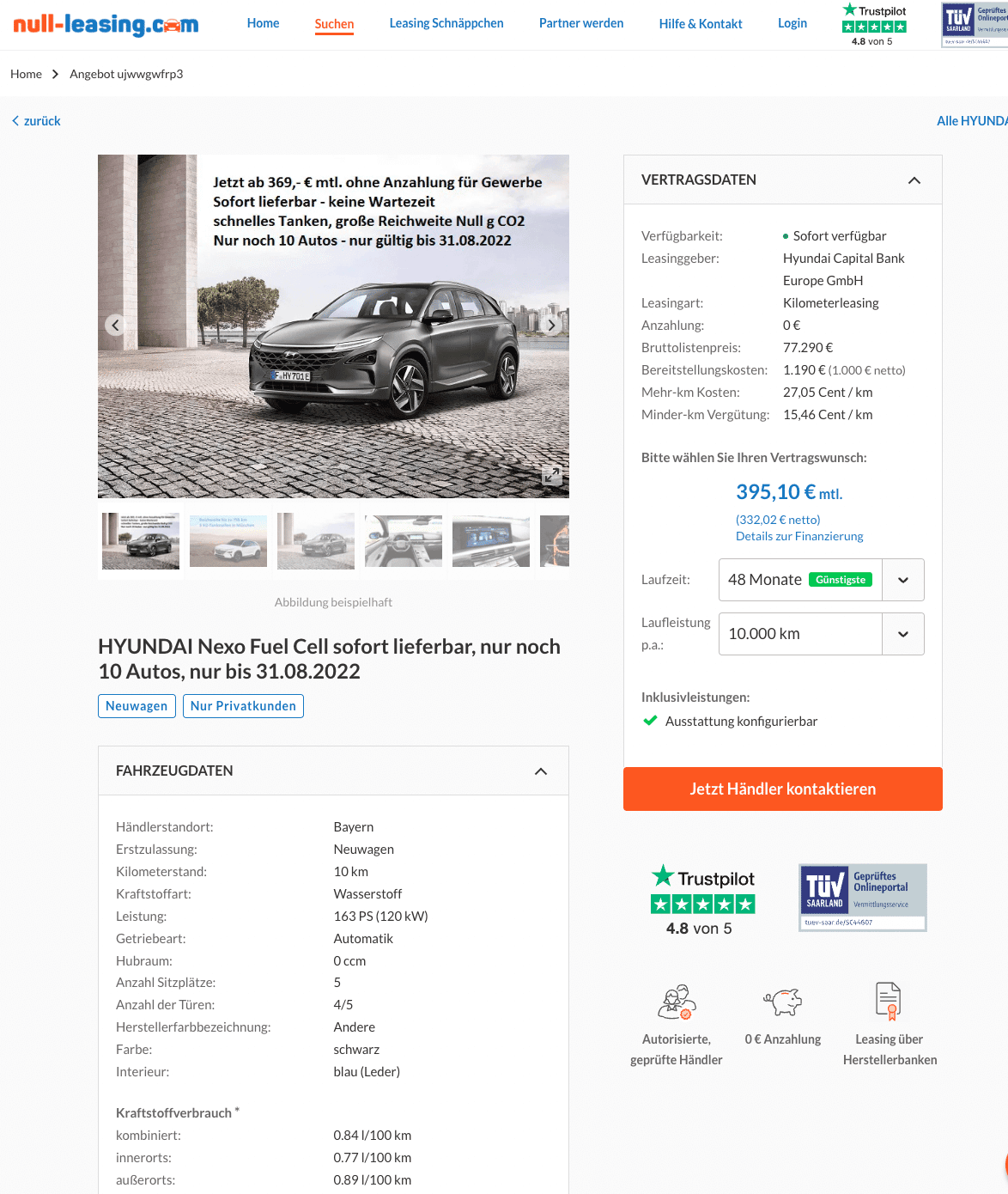The width and height of the screenshot is (1008, 1194).
Task: Click the Günstigste badge in Laufzeit
Action: click(x=841, y=580)
